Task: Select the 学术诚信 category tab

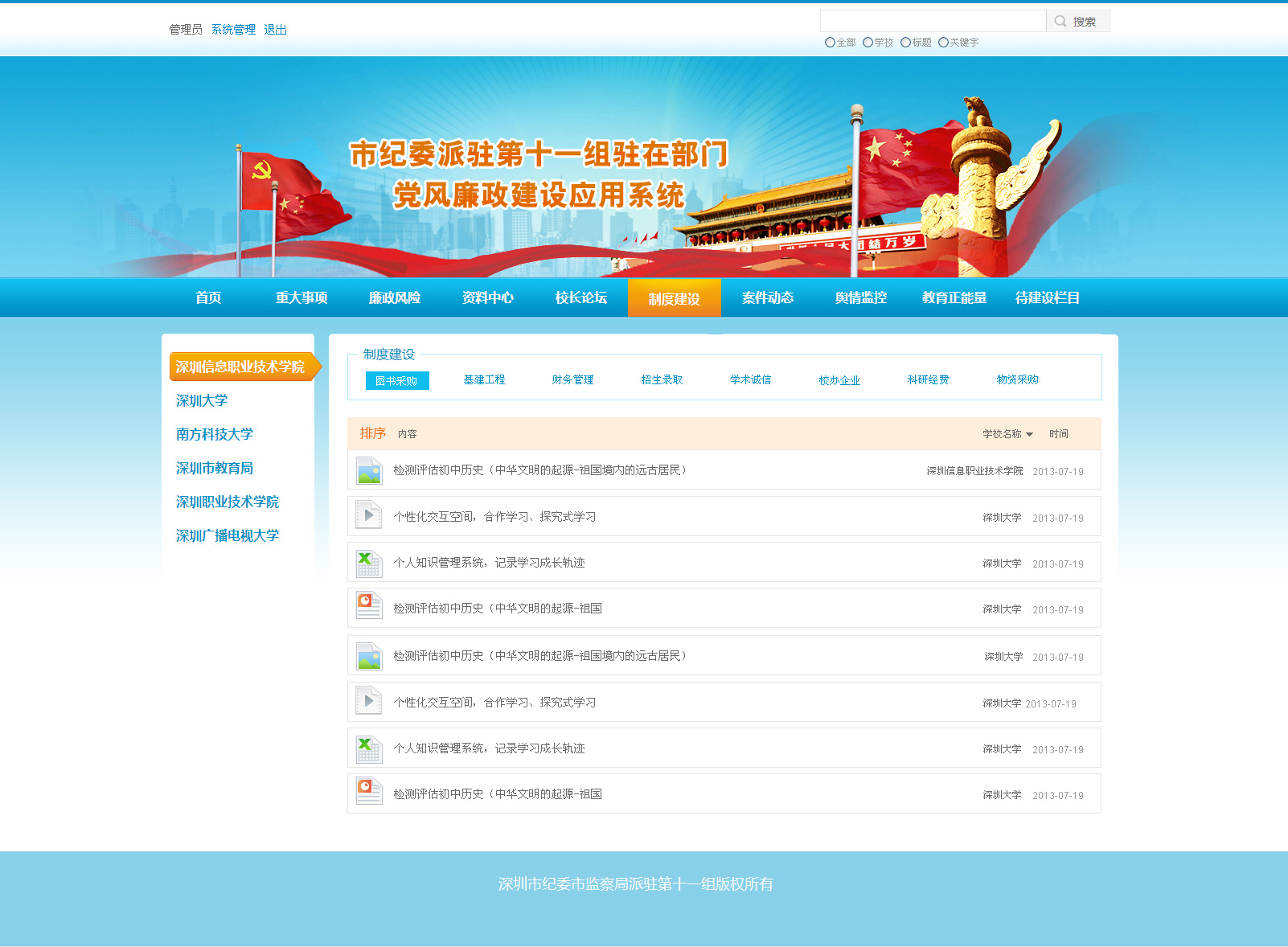Action: click(x=750, y=379)
